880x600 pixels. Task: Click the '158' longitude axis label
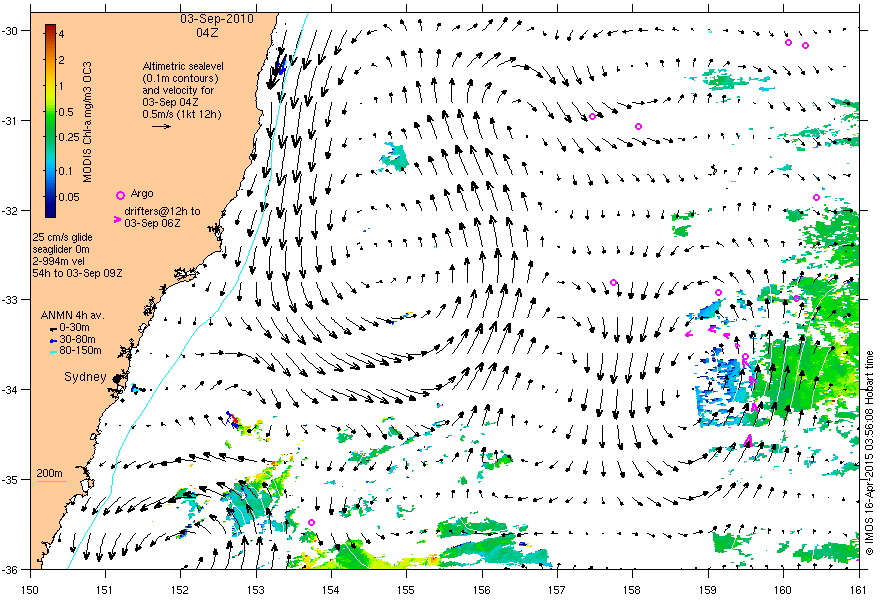[x=632, y=590]
